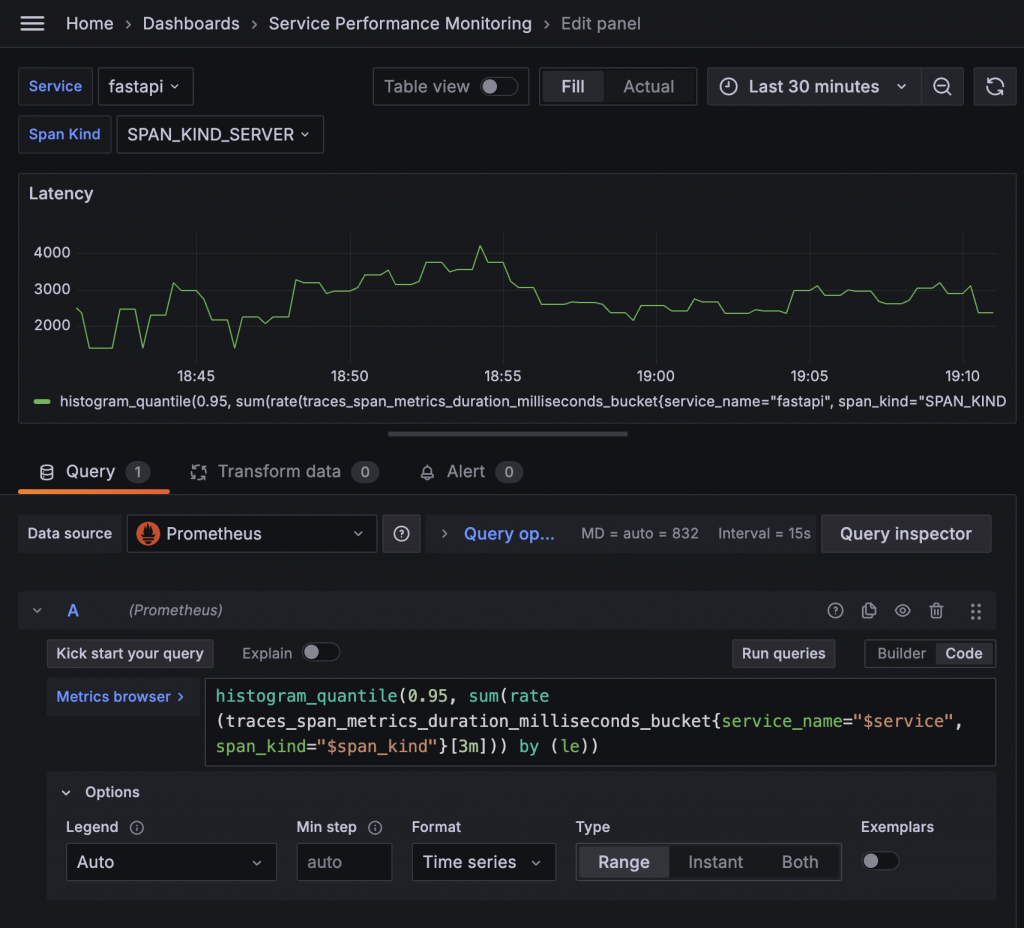Turn on the Explain toggle
Viewport: 1024px width, 928px height.
[321, 653]
